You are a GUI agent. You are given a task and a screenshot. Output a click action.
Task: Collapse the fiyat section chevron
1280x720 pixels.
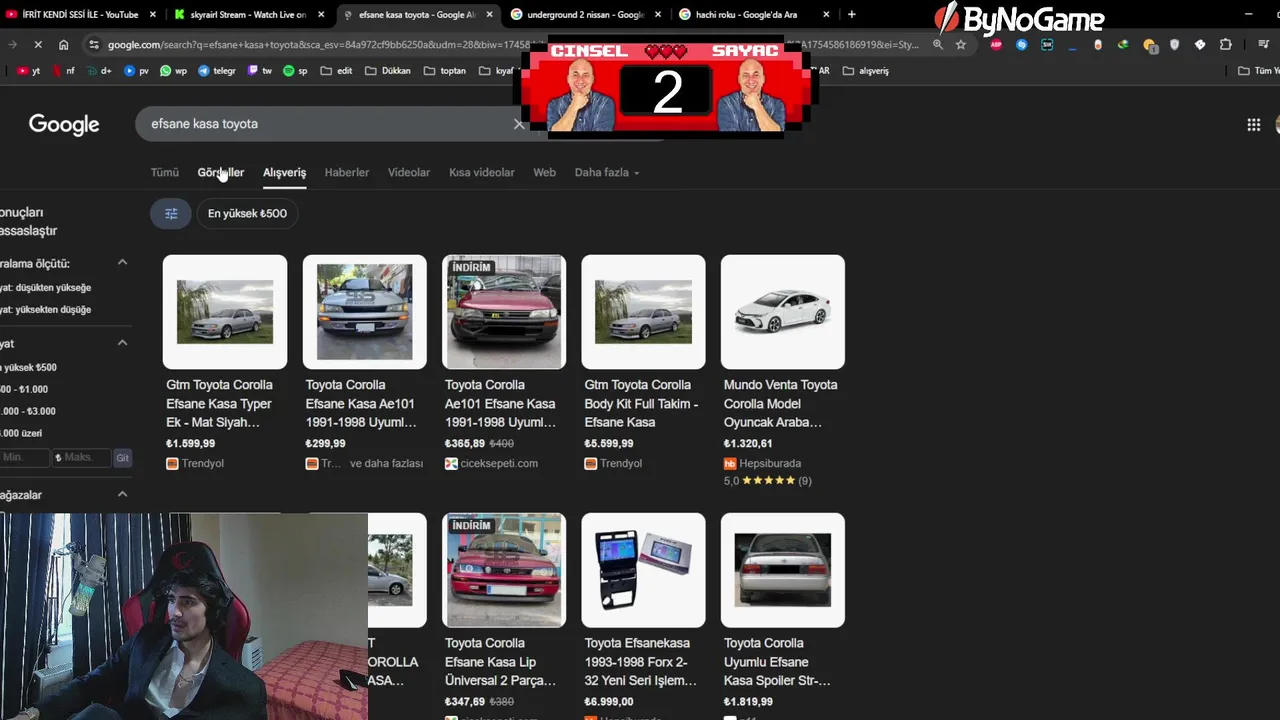pos(122,343)
